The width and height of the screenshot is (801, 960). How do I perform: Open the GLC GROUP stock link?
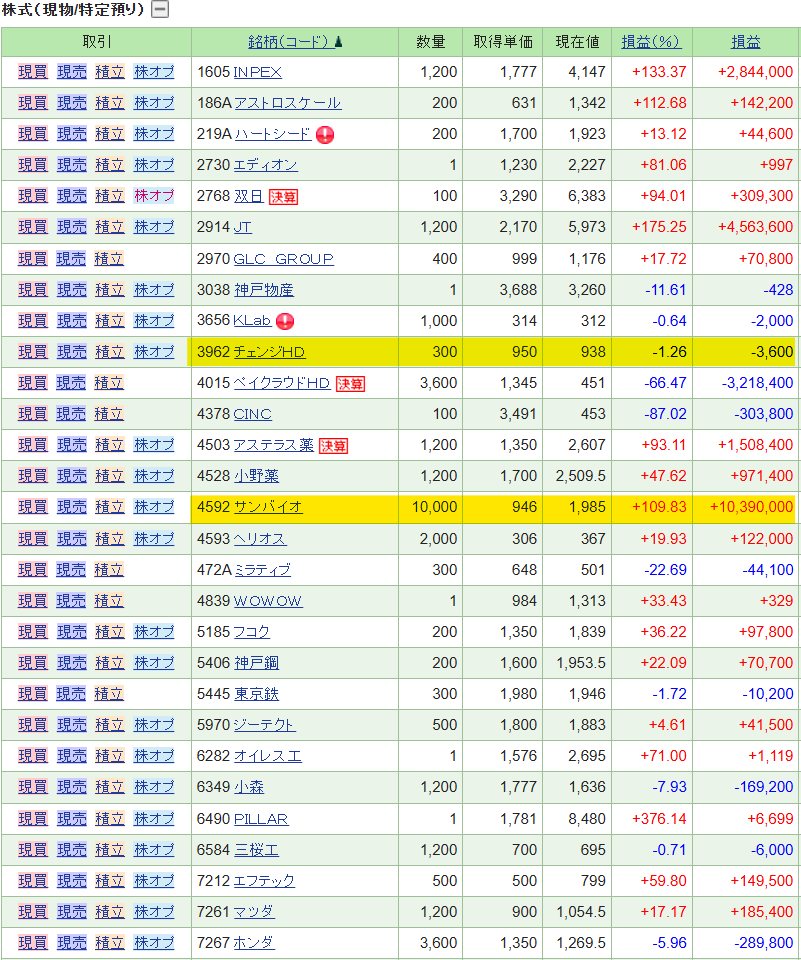(x=283, y=259)
